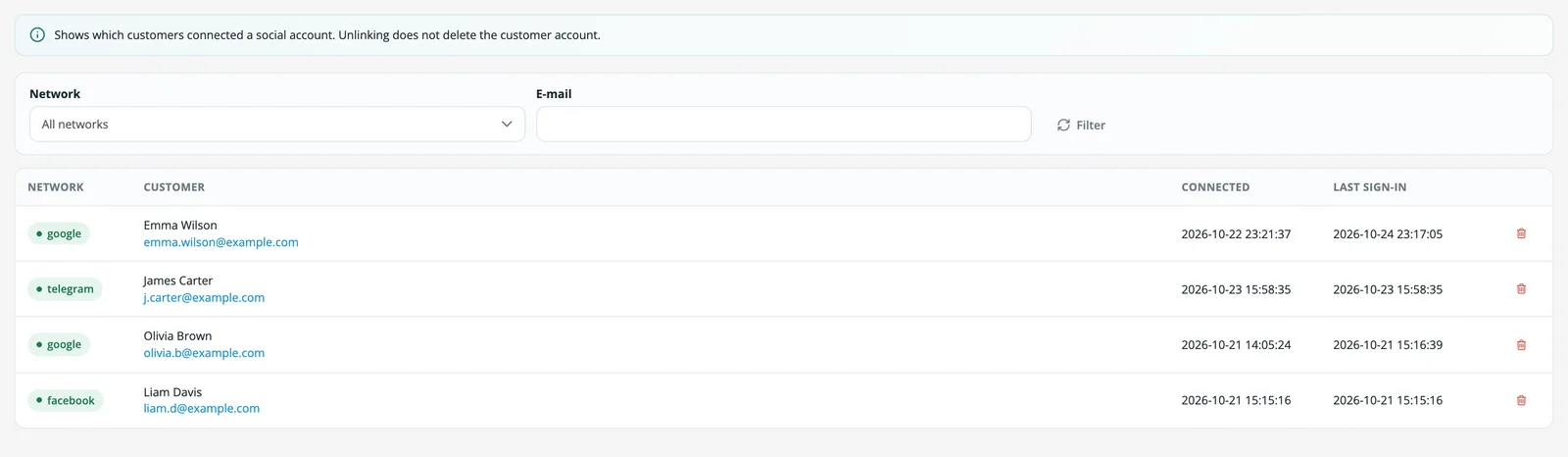1568x457 pixels.
Task: Click the Network column header
Action: pos(56,187)
